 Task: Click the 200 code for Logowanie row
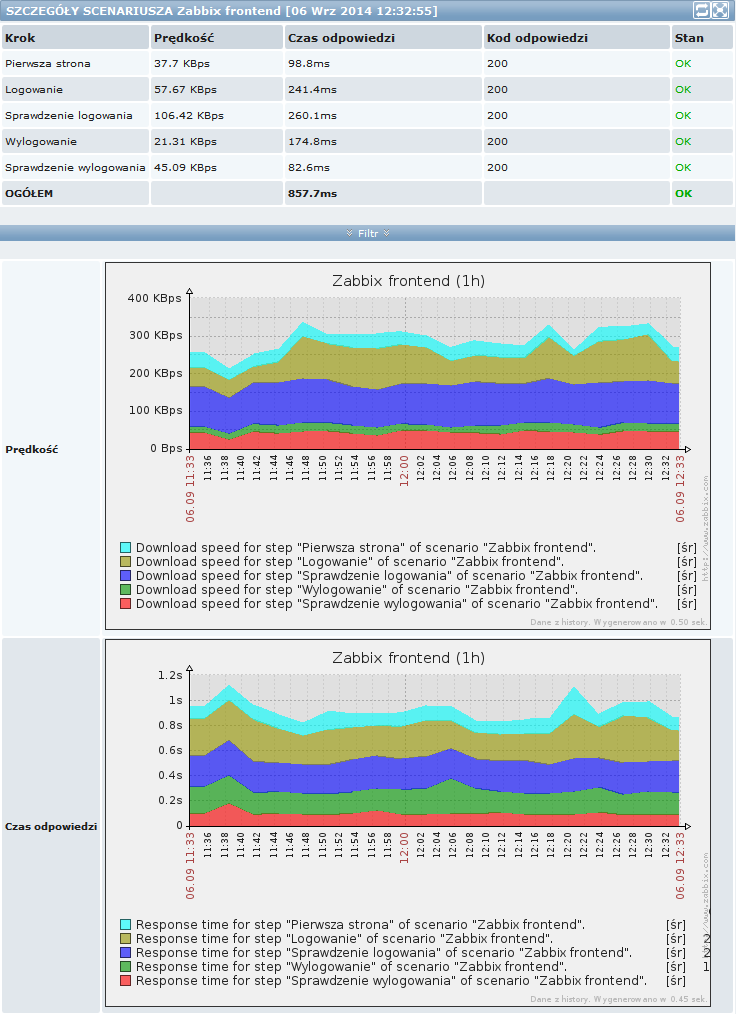click(497, 90)
